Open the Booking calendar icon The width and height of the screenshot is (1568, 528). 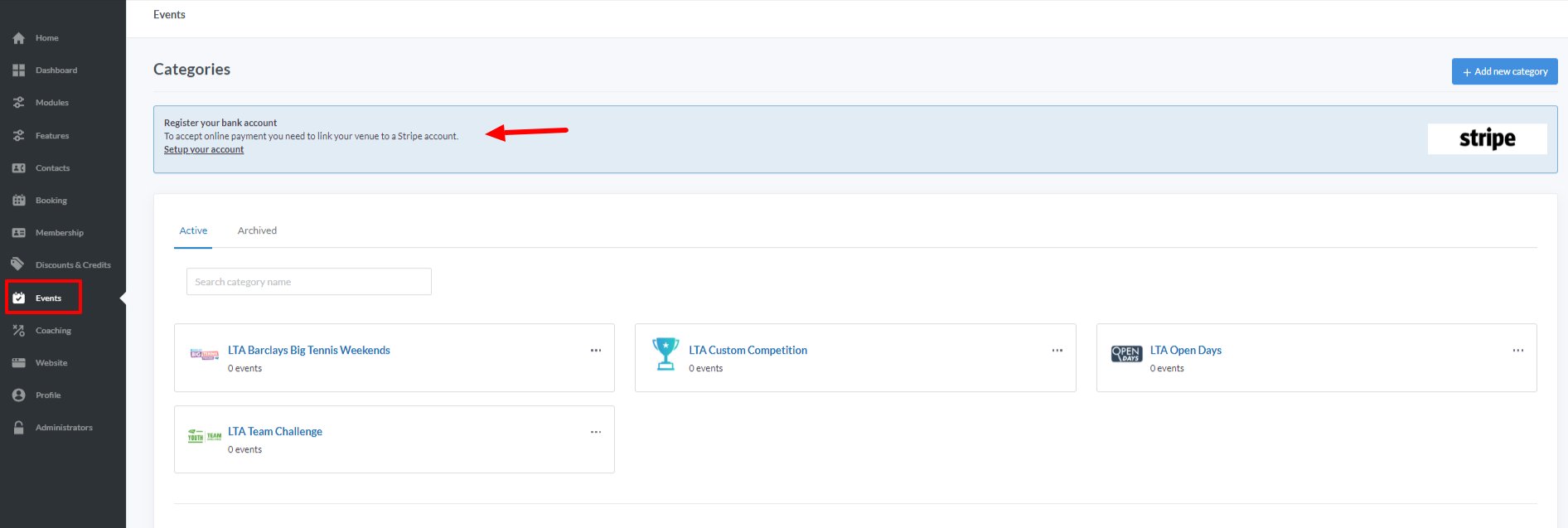coord(18,201)
